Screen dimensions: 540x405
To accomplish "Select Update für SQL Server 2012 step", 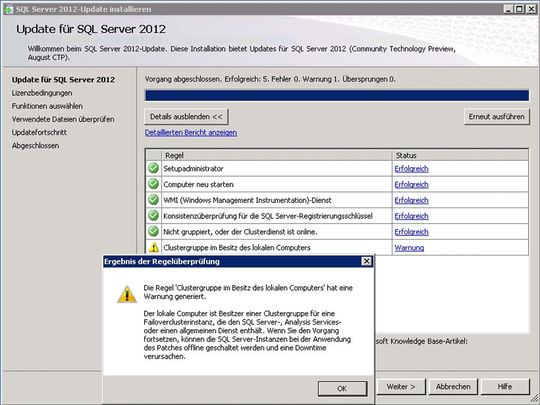I will [63, 80].
